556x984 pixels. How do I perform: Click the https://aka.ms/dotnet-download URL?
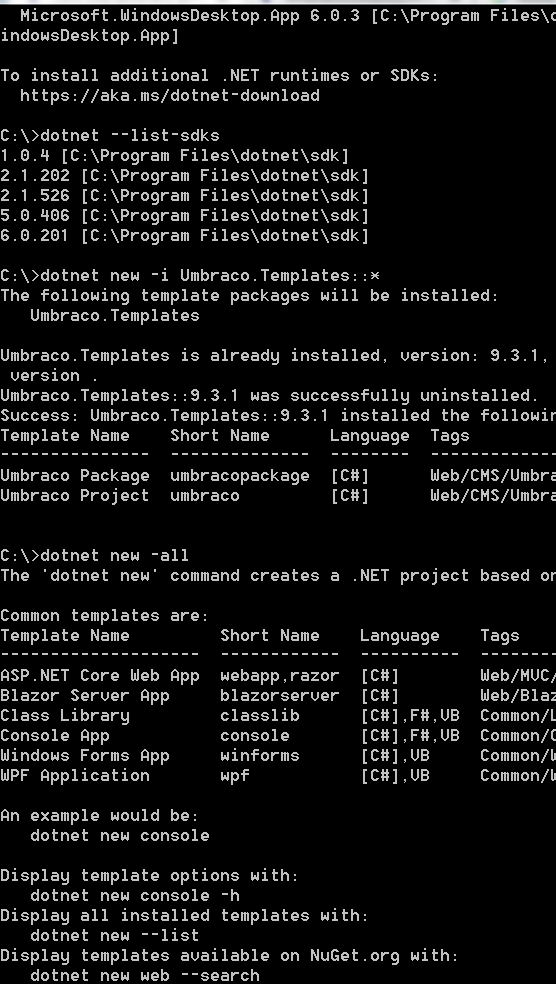tap(170, 95)
